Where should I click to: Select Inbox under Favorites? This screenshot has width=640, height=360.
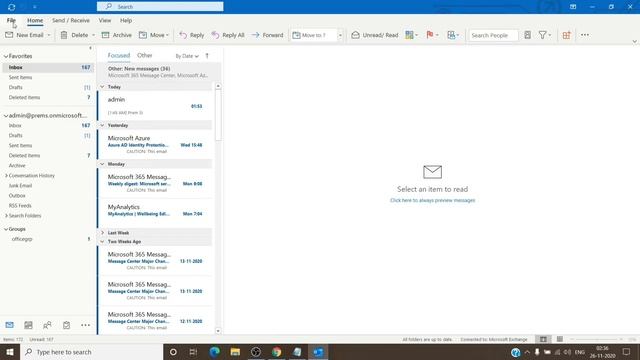48,67
